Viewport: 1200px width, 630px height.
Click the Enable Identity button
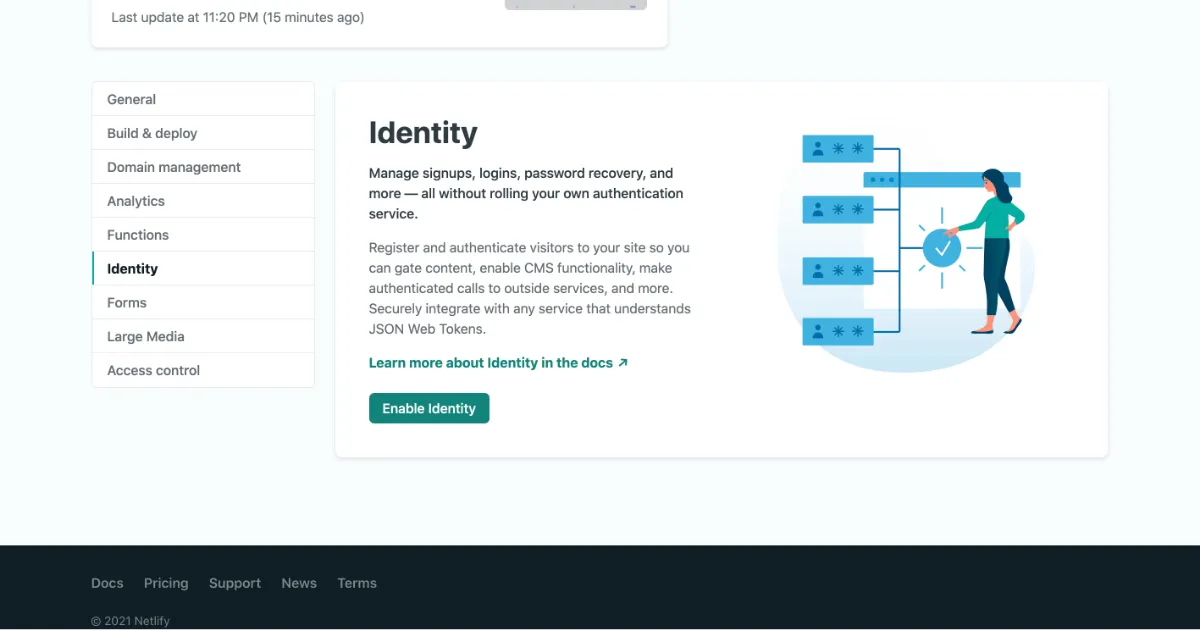click(429, 409)
